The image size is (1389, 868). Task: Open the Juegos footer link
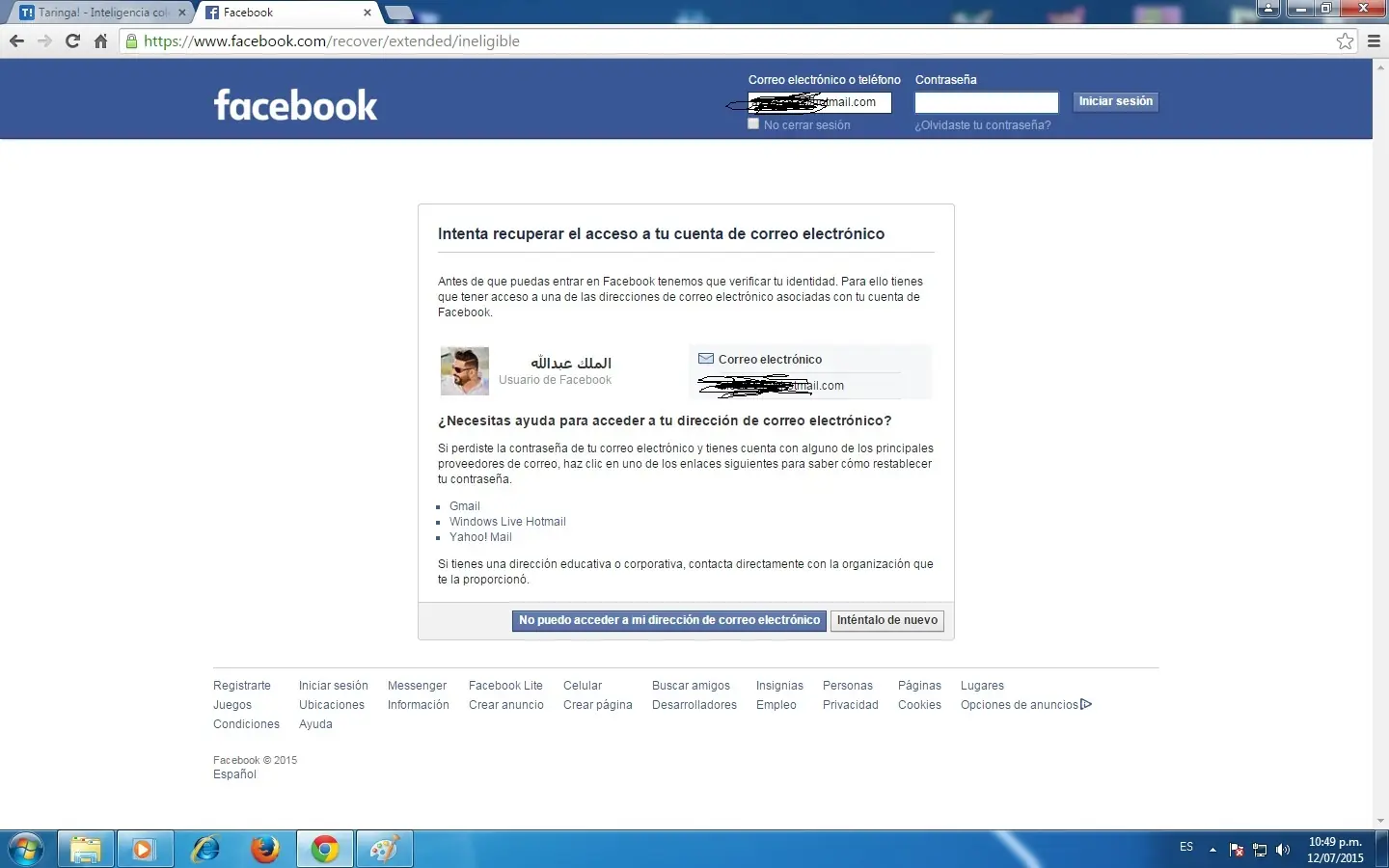coord(232,705)
